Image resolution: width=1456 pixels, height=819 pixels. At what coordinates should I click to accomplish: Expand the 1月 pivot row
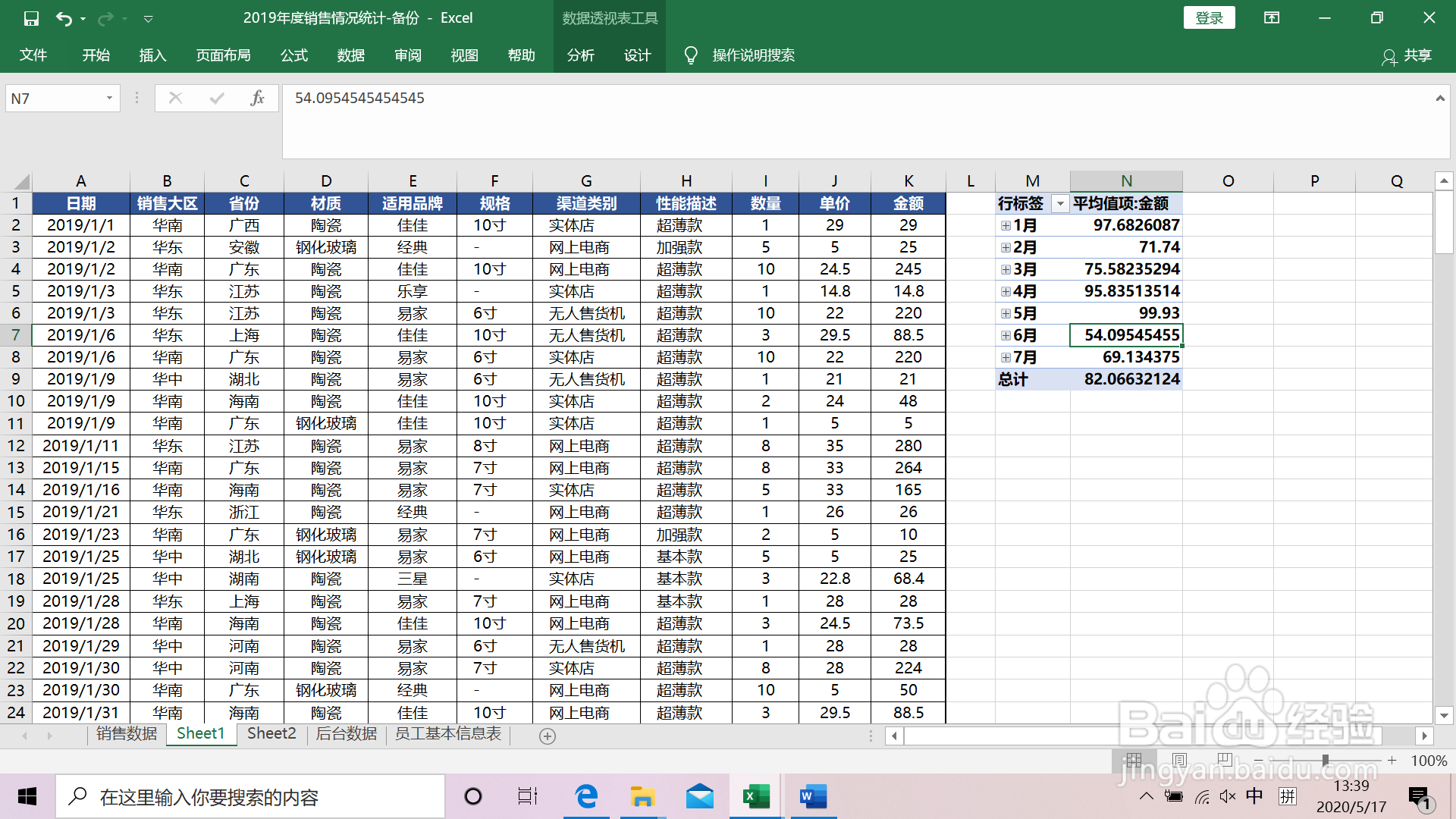(1006, 226)
